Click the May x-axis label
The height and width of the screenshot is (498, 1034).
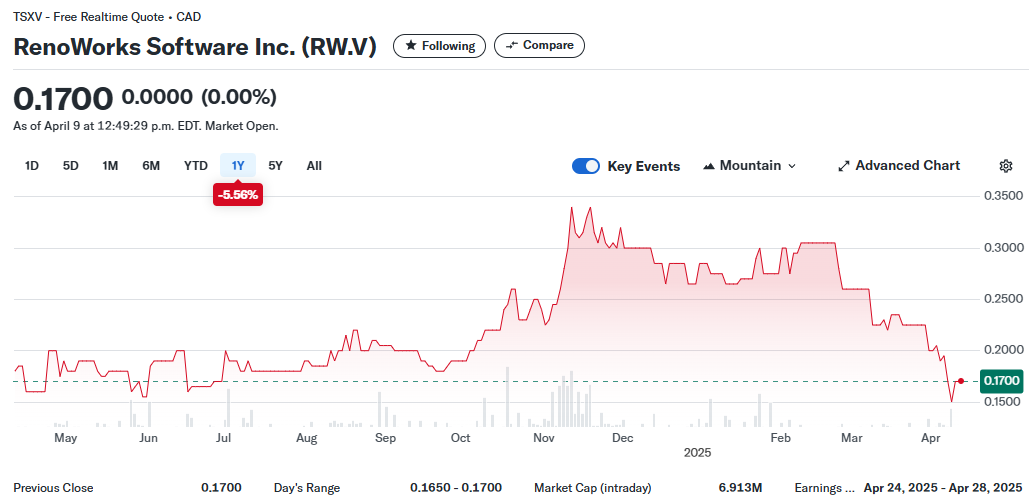65,438
